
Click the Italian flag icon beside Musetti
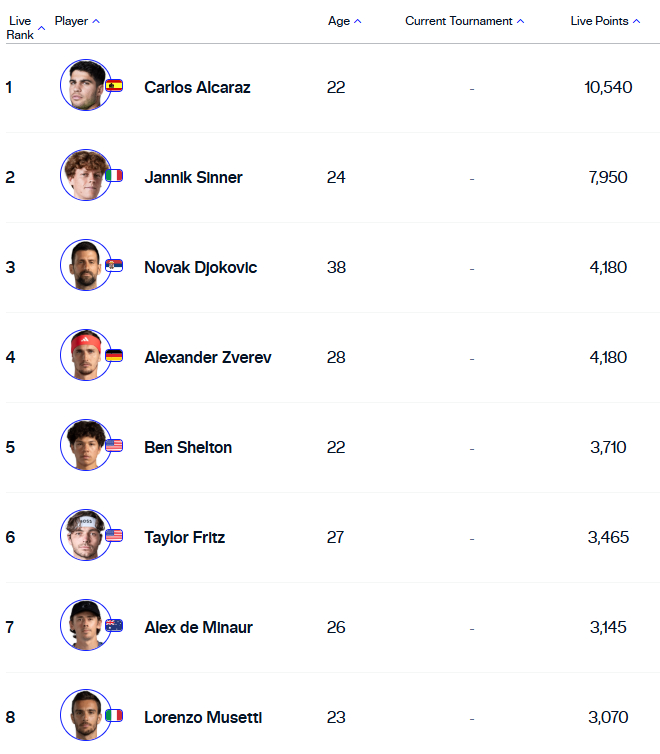coord(114,716)
